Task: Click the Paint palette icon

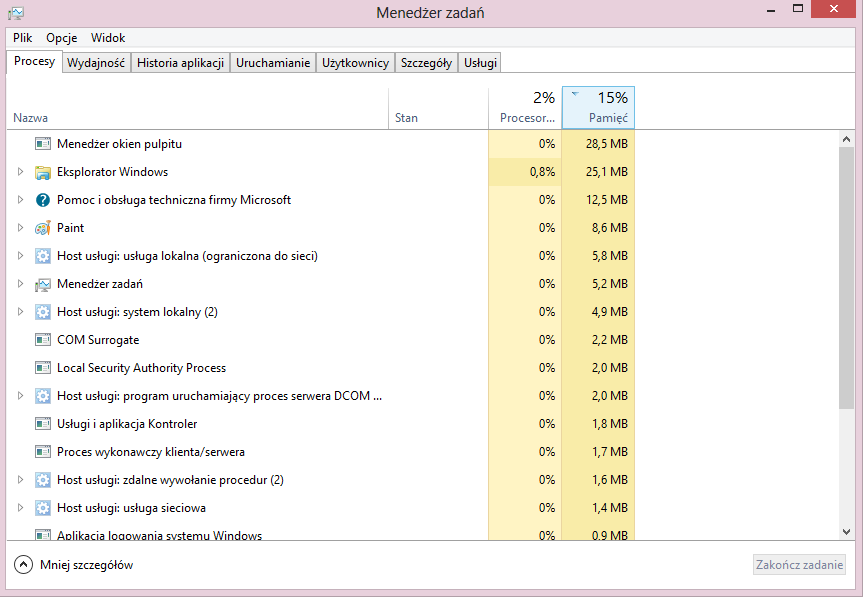Action: (42, 228)
